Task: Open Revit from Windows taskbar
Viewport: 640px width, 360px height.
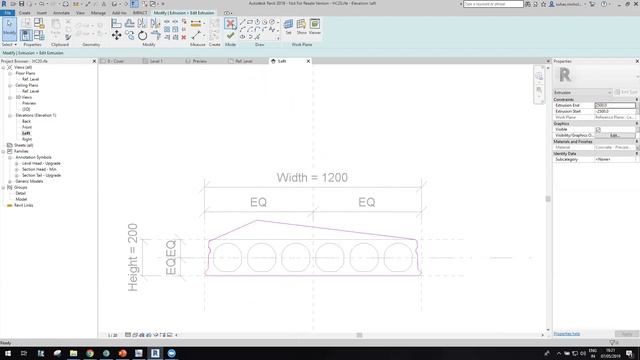Action: (x=155, y=353)
